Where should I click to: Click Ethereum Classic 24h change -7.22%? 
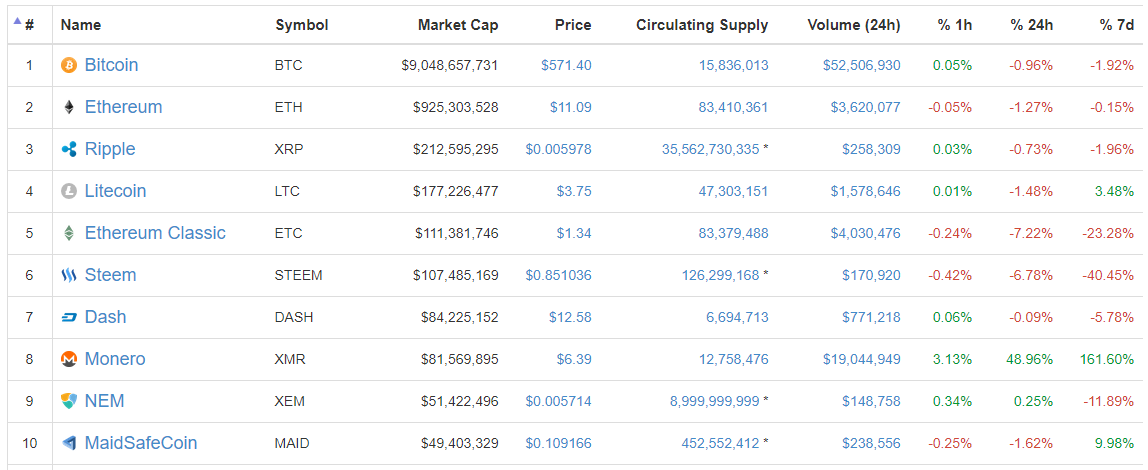click(1032, 234)
